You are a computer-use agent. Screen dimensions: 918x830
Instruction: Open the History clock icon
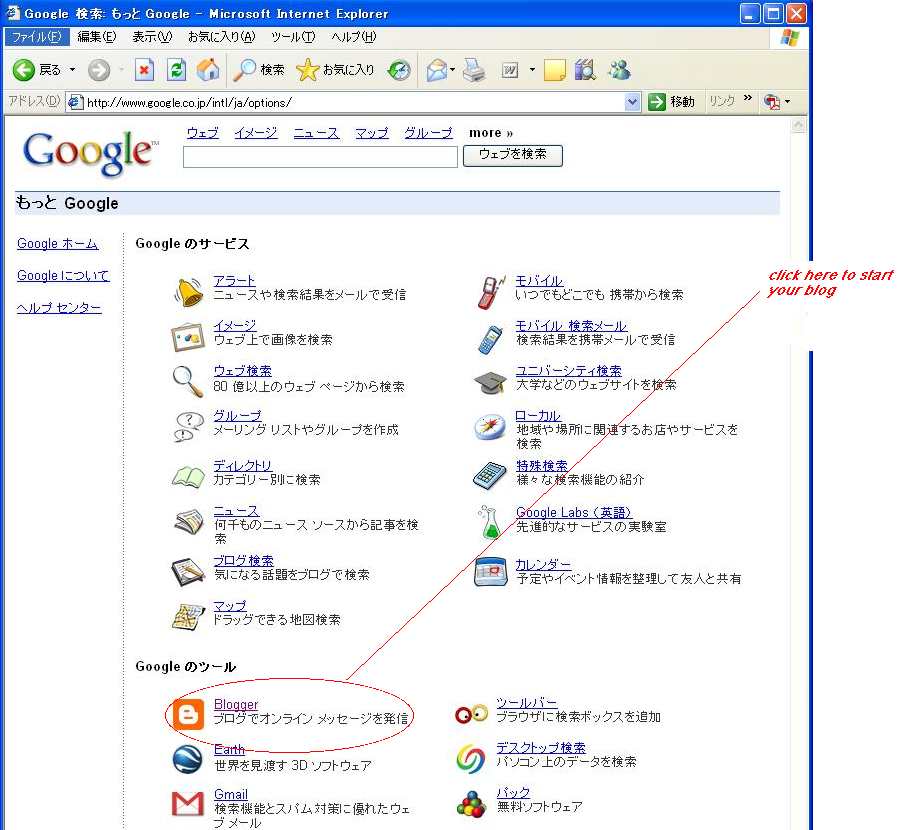[399, 70]
